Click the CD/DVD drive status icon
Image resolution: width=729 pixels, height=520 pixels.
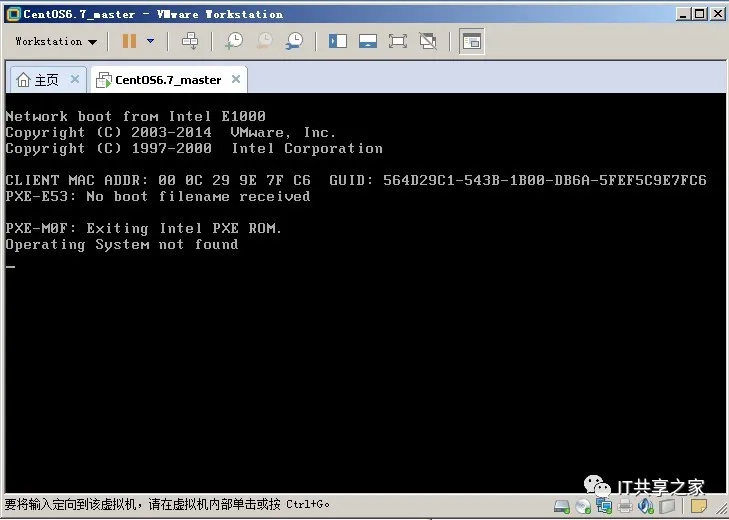[583, 506]
